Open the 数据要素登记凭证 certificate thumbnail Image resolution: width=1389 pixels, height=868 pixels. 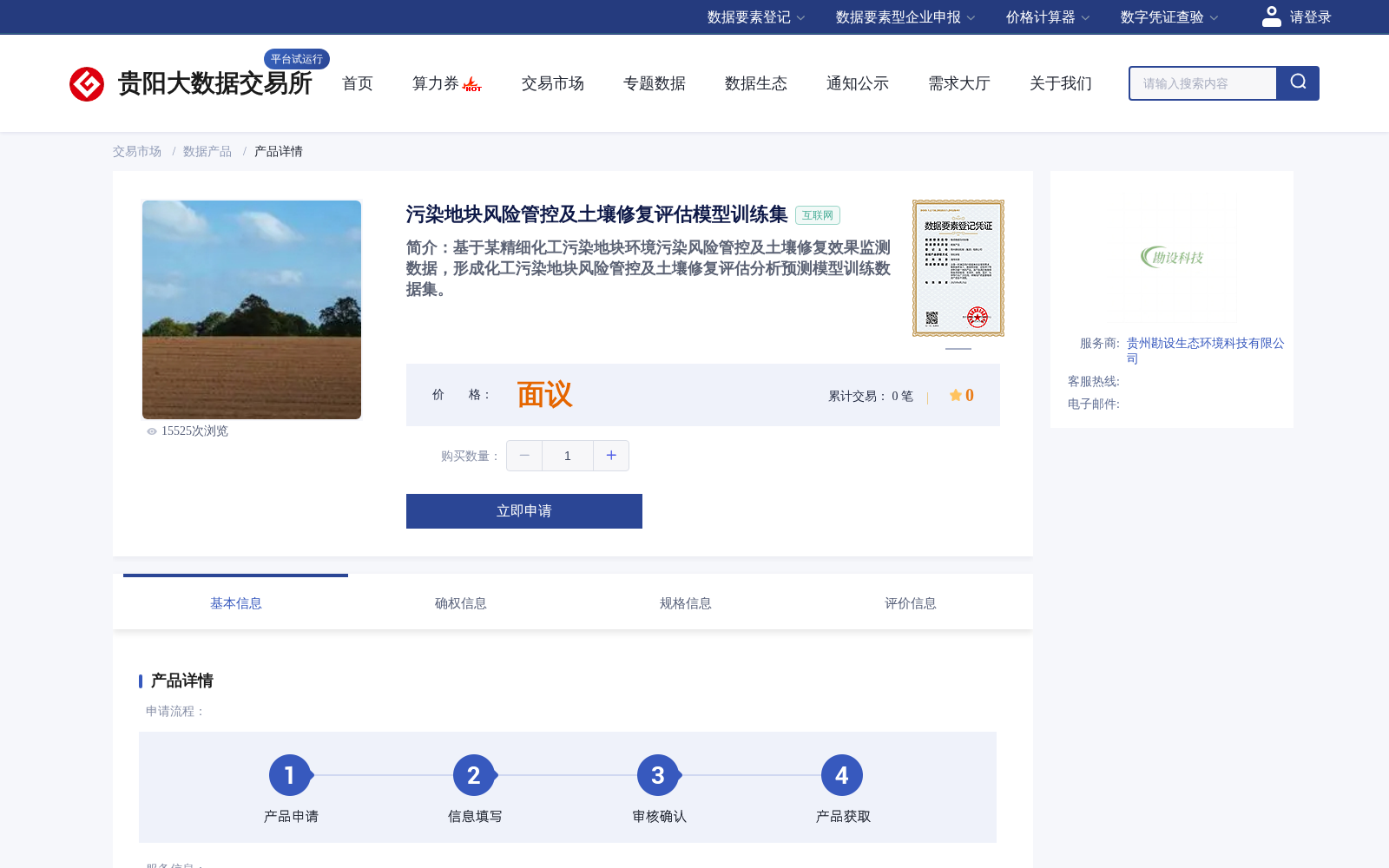coord(958,268)
